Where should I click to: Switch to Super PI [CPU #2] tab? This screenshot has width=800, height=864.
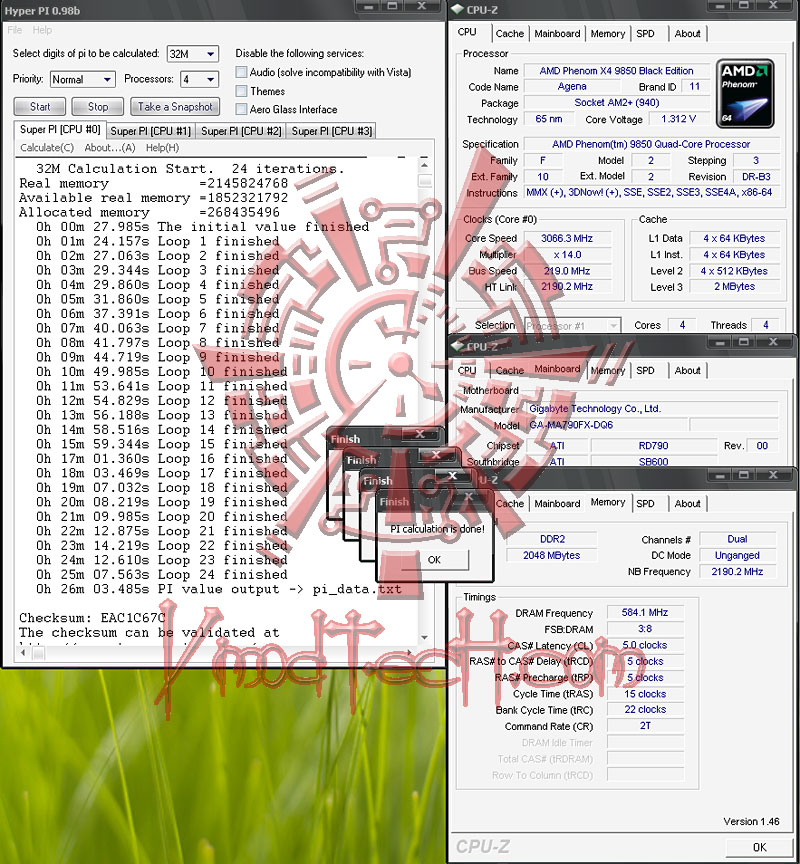pyautogui.click(x=241, y=131)
